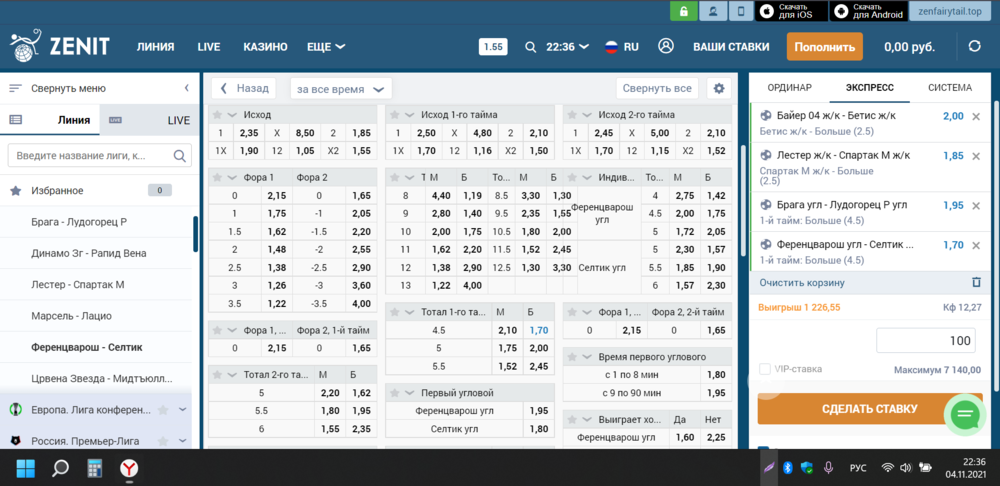
Task: Click the search icon in league search box
Action: pyautogui.click(x=180, y=156)
